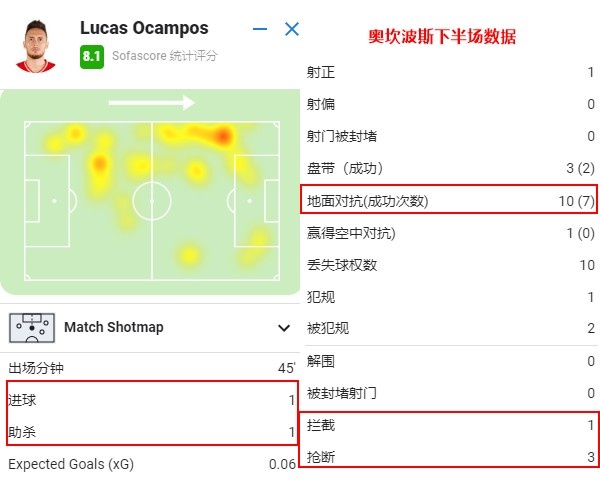Click Lucas Ocampos player avatar photo

[x=37, y=44]
